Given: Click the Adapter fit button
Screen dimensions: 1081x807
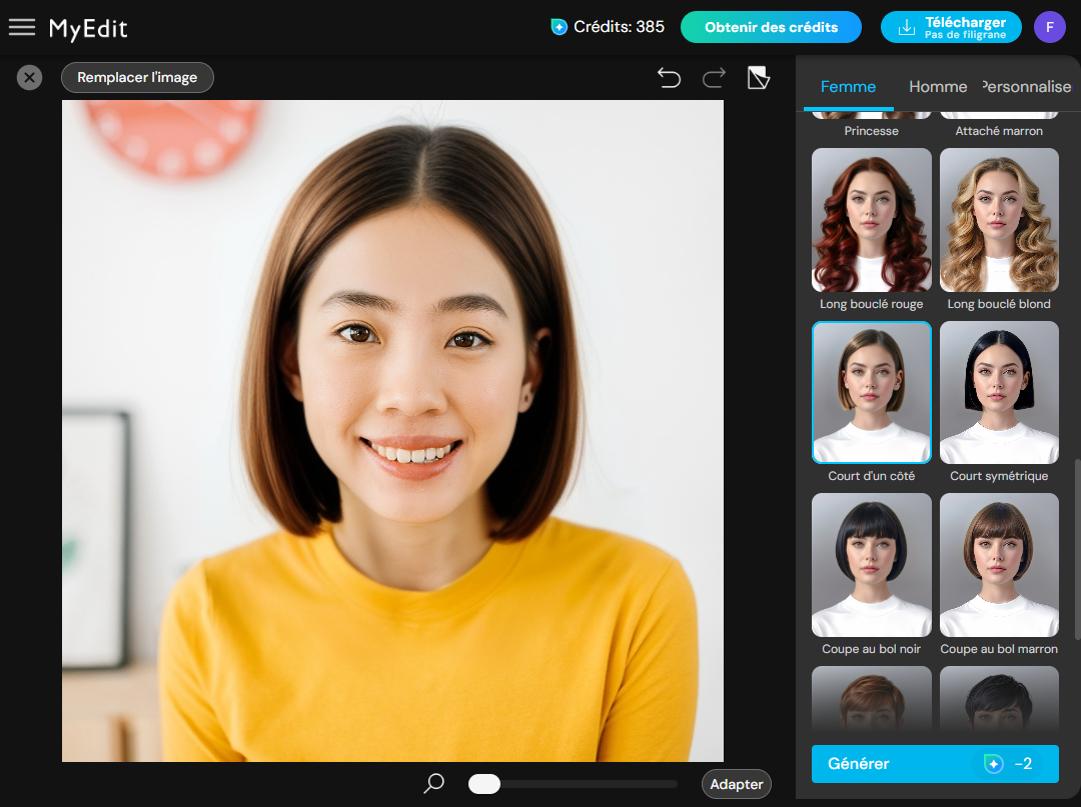Looking at the screenshot, I should click(x=736, y=784).
